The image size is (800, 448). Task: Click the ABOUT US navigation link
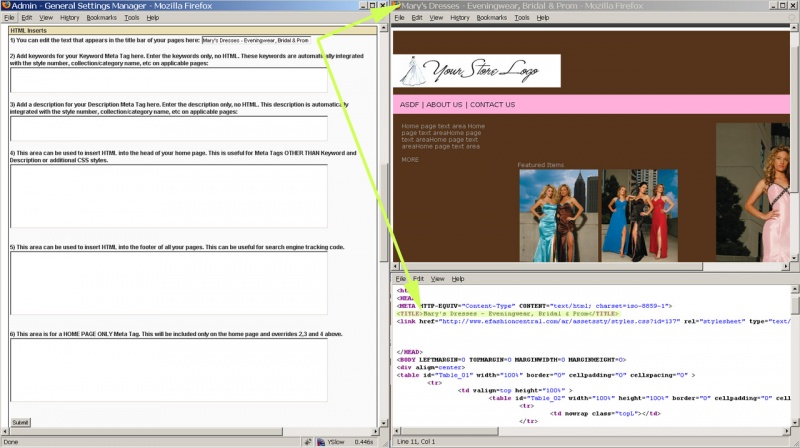[x=444, y=105]
